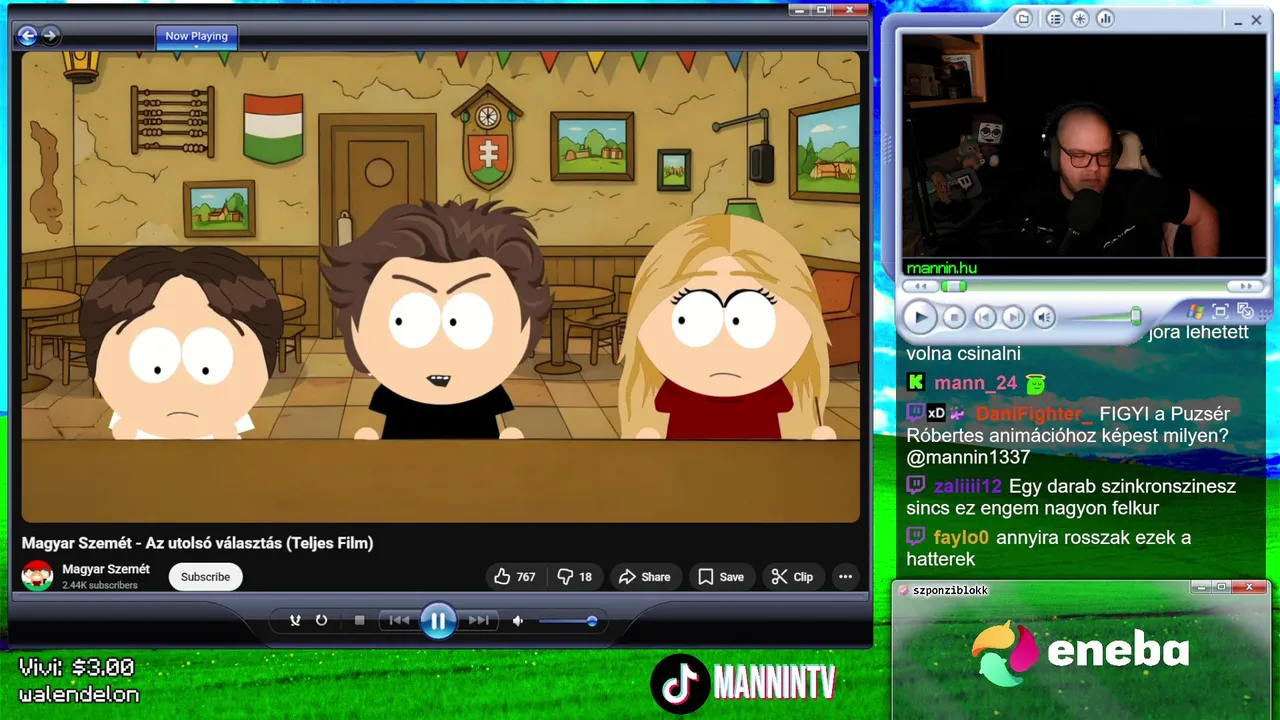The image size is (1280, 720).
Task: Click the eneba sponsor logo
Action: pyautogui.click(x=1080, y=651)
